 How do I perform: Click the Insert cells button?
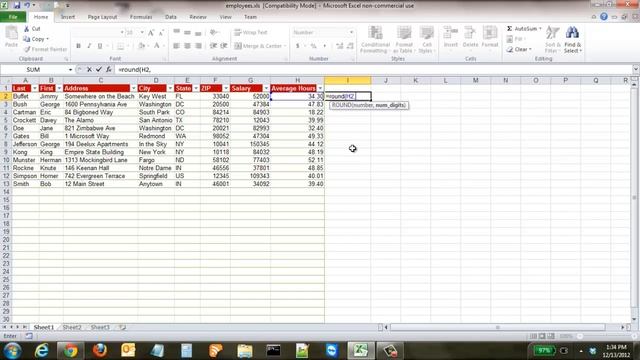coord(451,37)
